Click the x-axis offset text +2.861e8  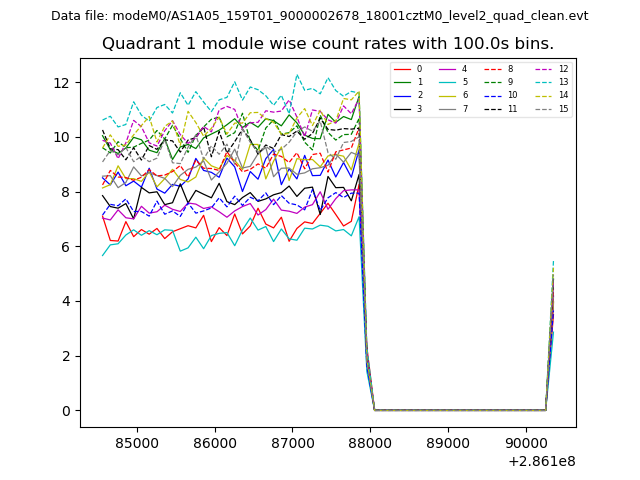click(542, 461)
